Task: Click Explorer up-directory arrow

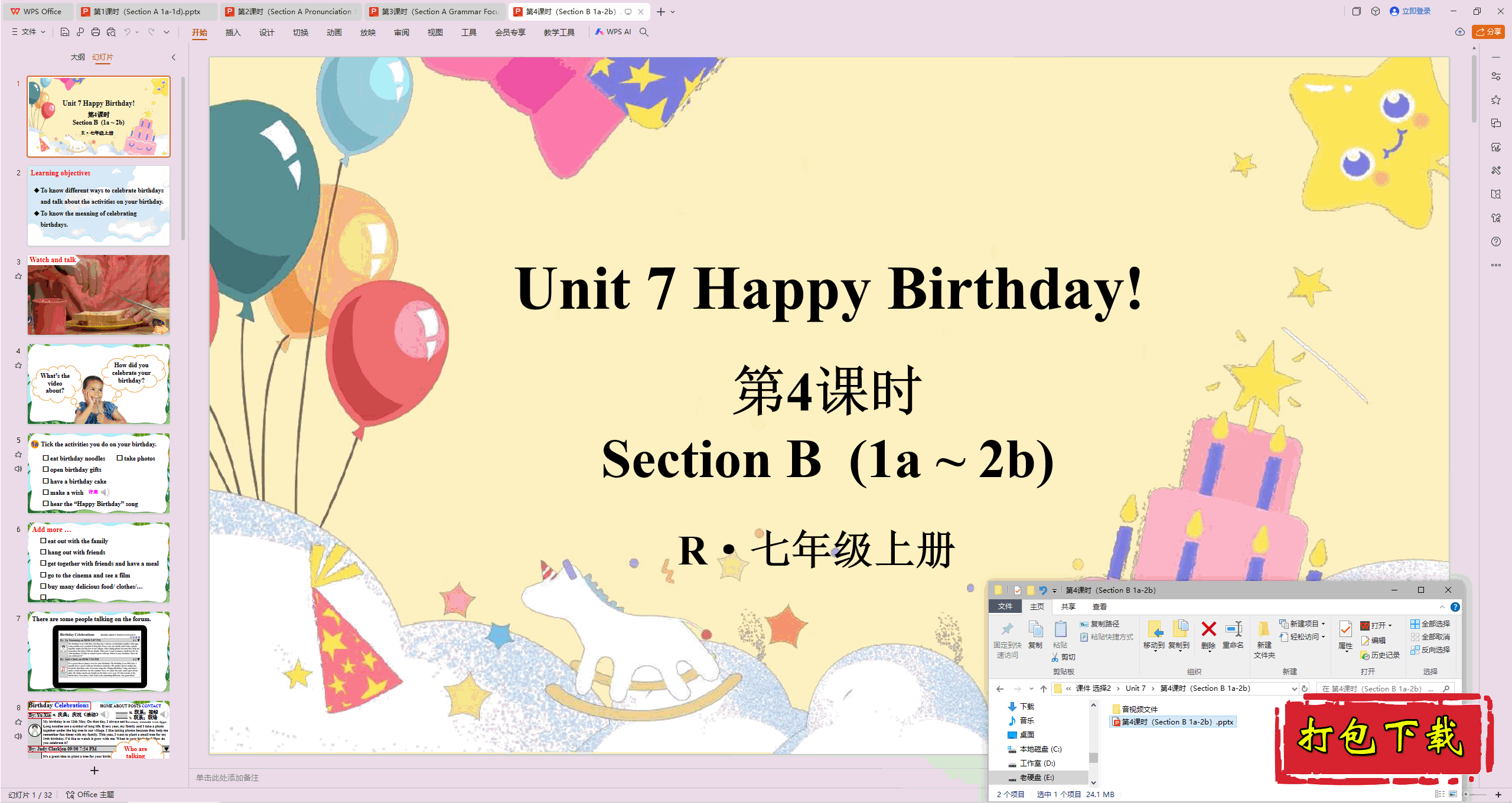Action: (x=1044, y=688)
